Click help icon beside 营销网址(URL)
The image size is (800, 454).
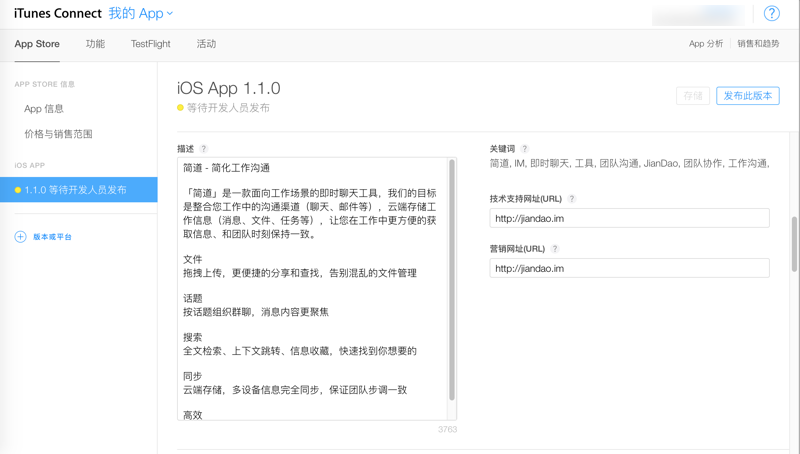[x=555, y=249]
